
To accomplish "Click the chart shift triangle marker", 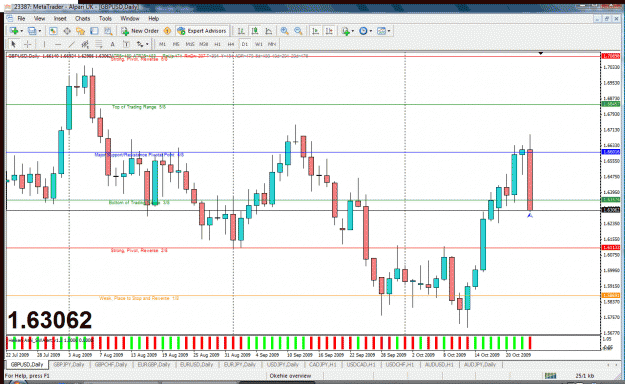I will 541,53.
